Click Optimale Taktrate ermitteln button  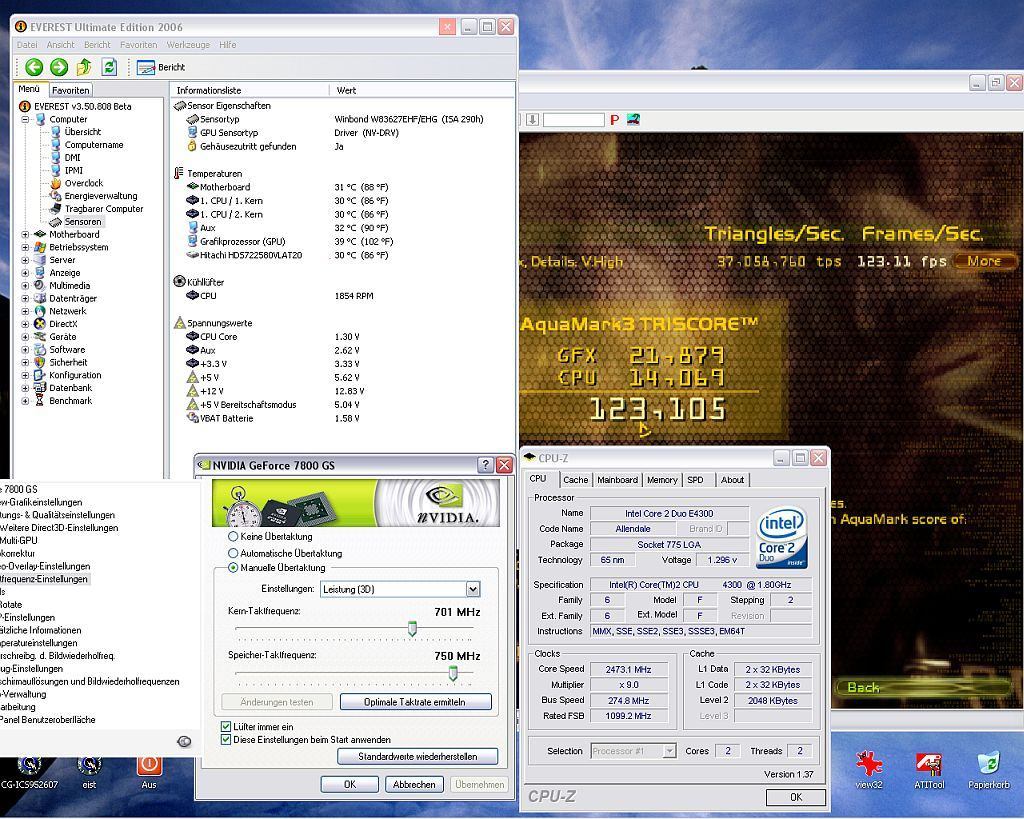pos(415,702)
